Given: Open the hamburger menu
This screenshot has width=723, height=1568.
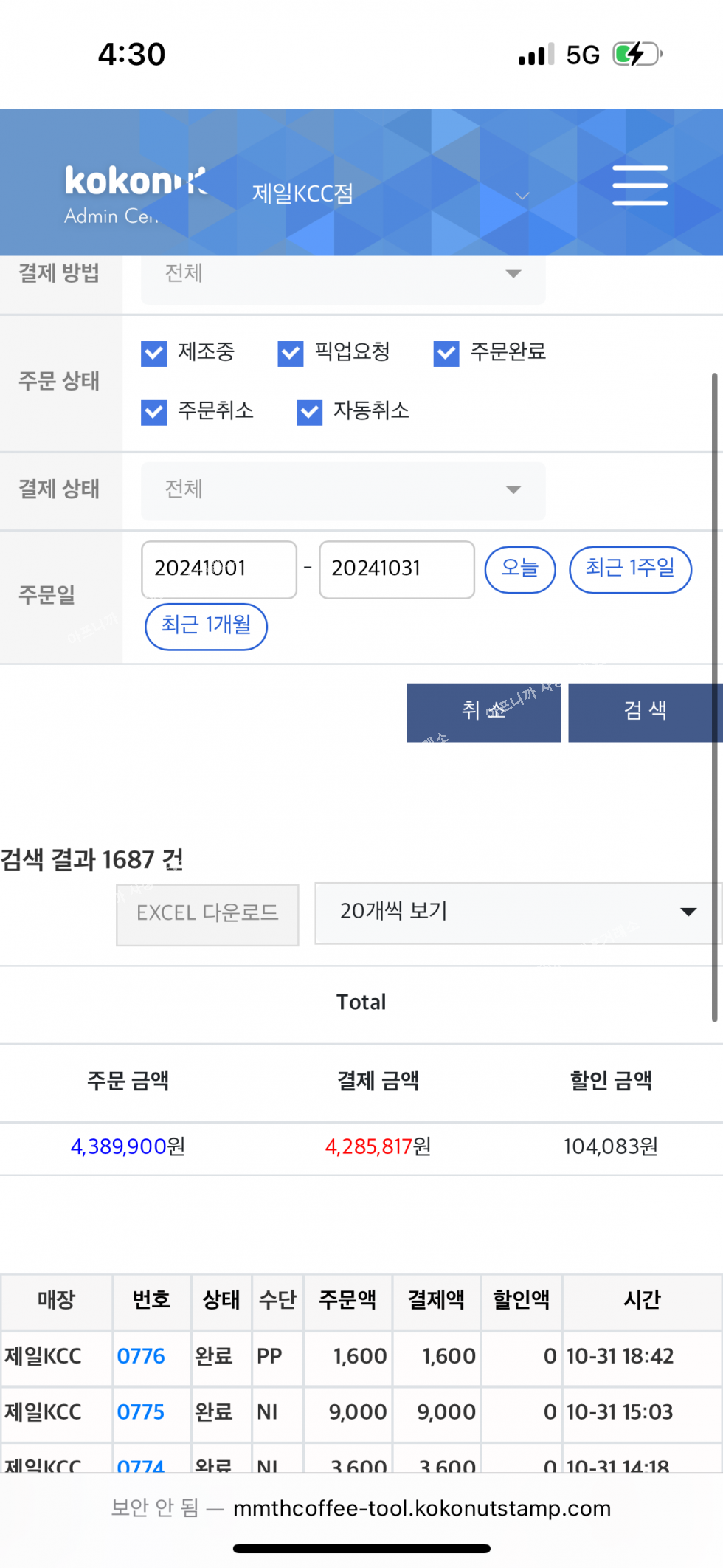Looking at the screenshot, I should click(x=640, y=185).
